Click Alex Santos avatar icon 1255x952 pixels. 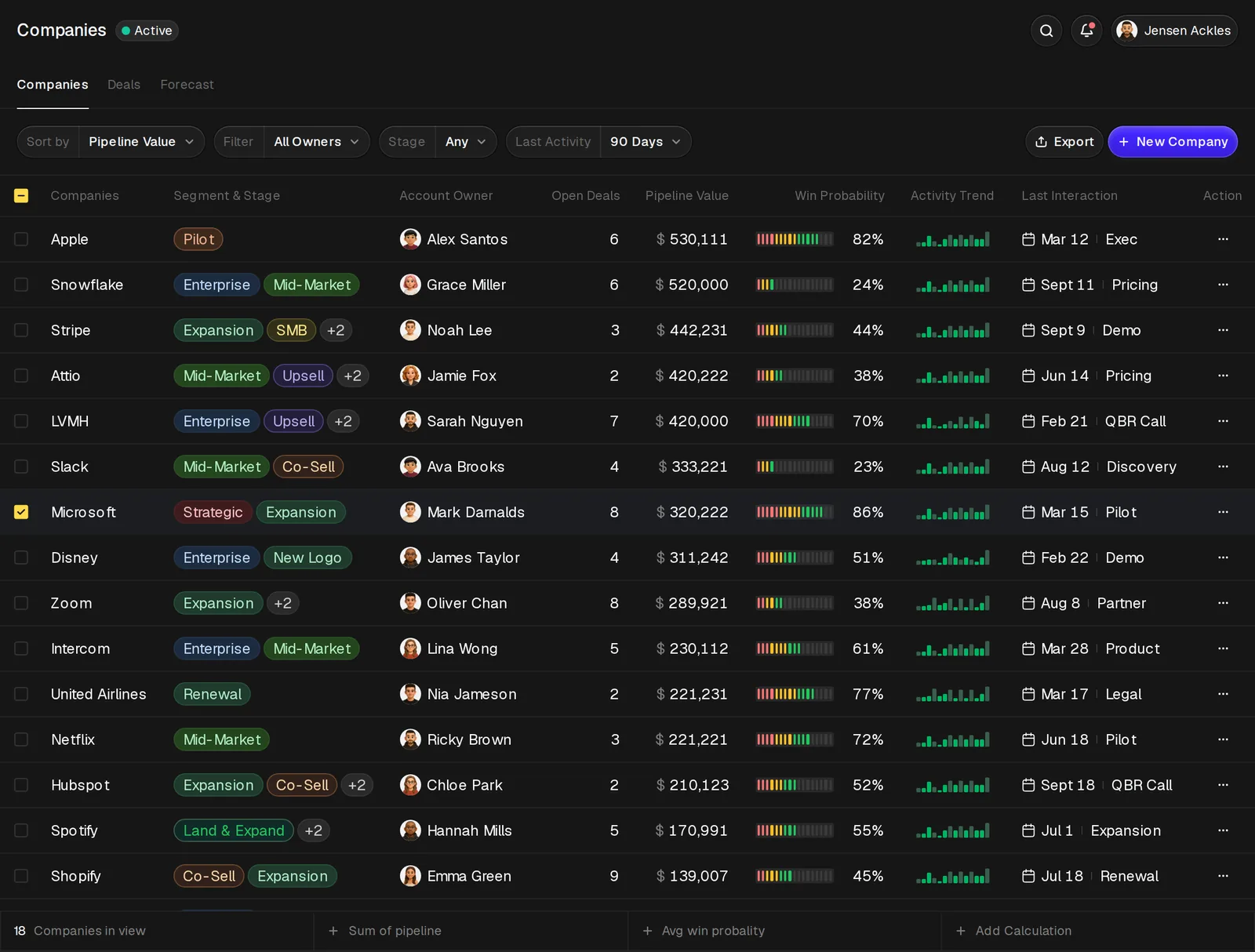point(410,239)
